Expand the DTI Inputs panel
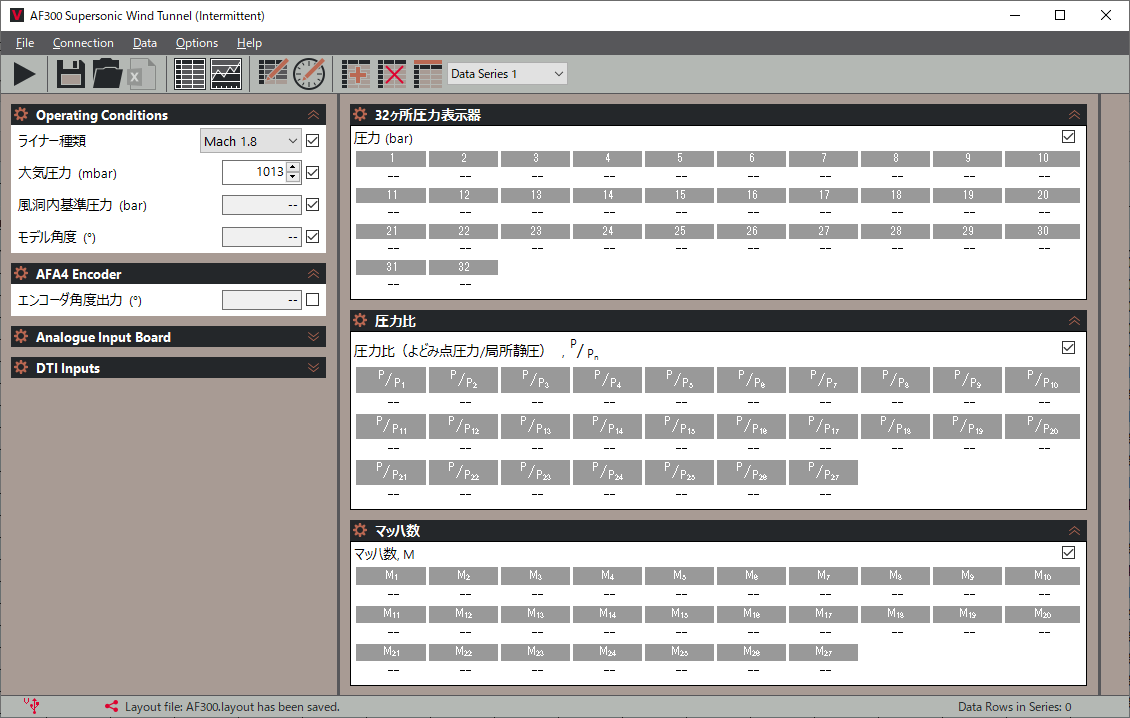1130x718 pixels. 313,368
